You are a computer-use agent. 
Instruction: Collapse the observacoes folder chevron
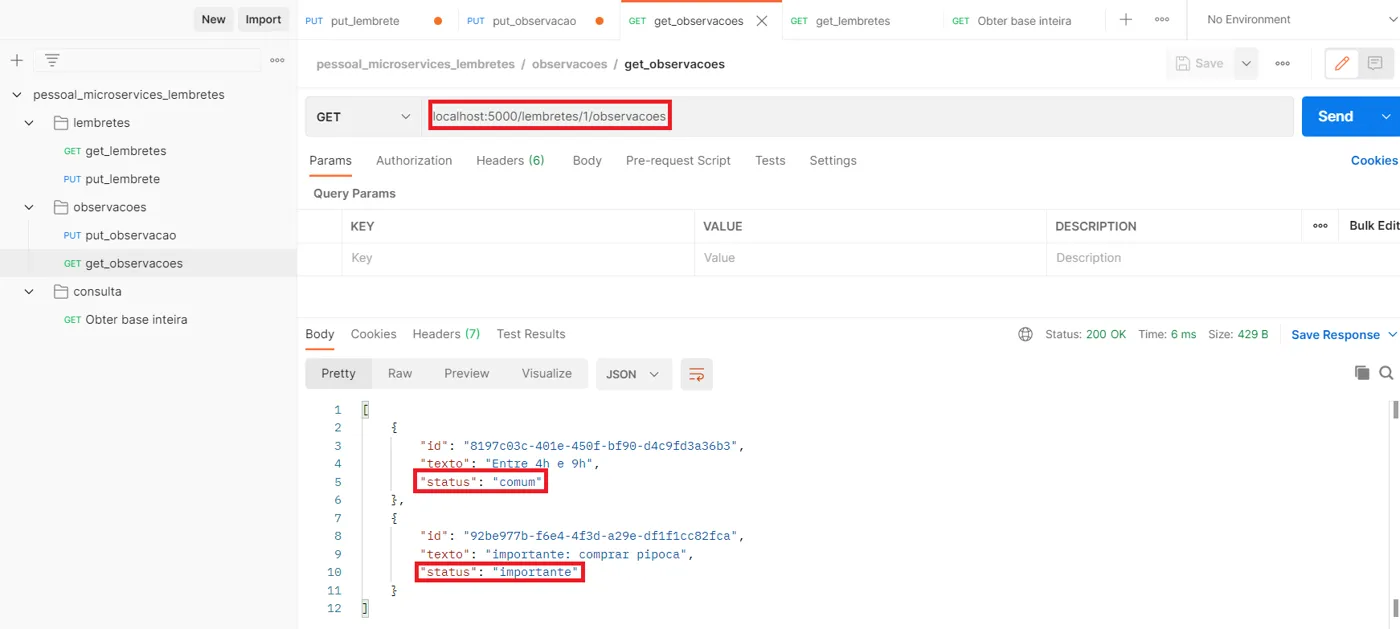(x=31, y=207)
